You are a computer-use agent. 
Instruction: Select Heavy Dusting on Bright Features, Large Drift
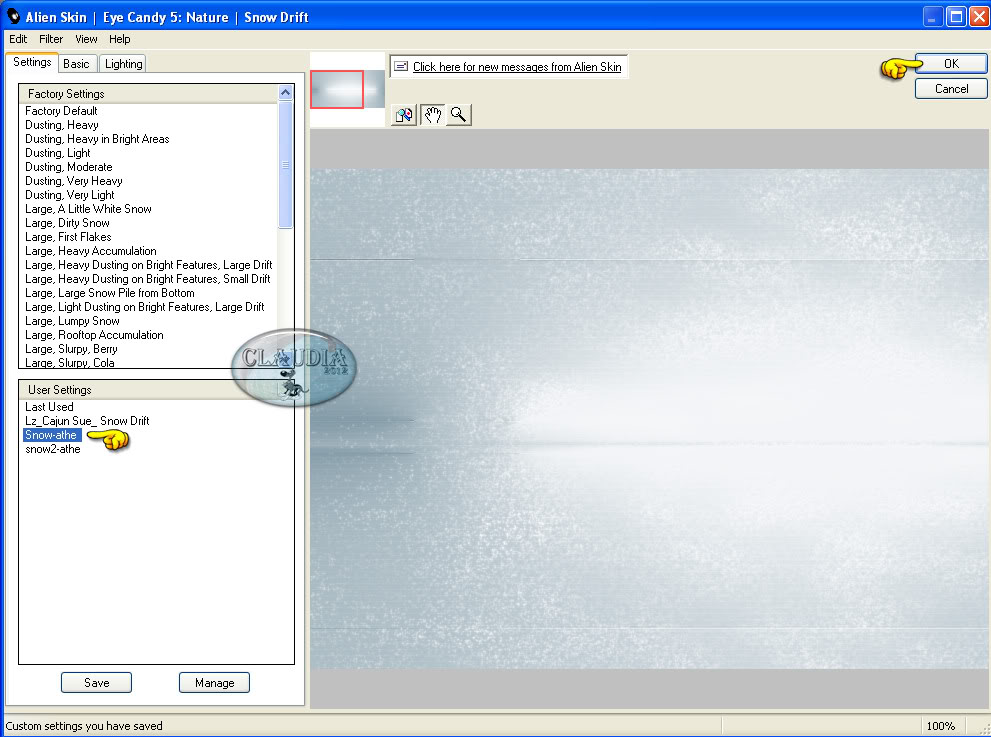149,264
